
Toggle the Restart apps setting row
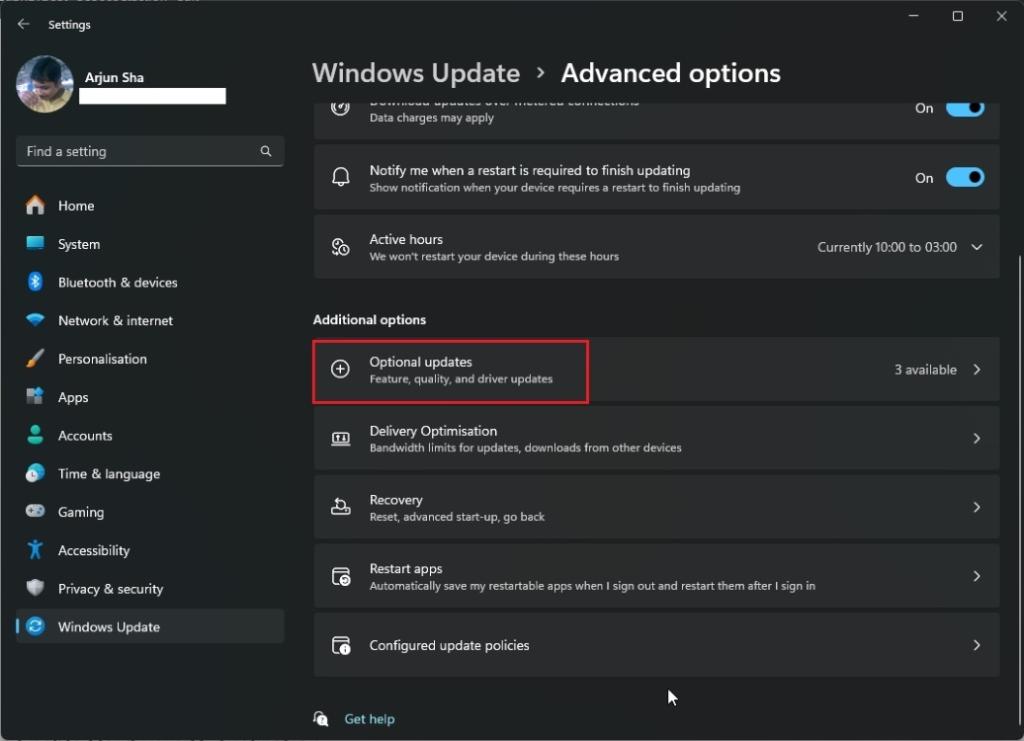point(655,575)
